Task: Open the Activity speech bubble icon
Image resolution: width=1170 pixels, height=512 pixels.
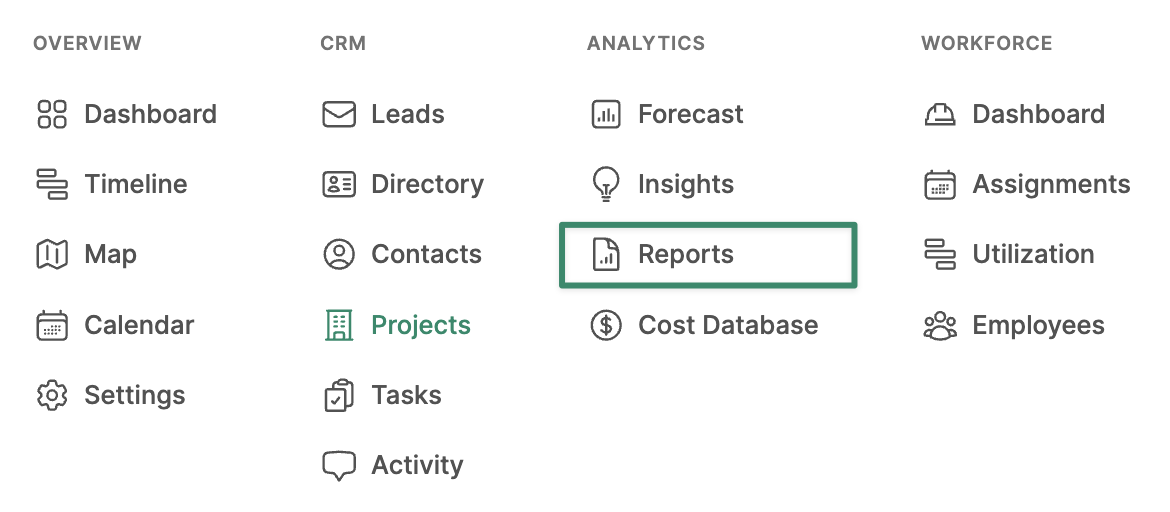Action: point(339,466)
